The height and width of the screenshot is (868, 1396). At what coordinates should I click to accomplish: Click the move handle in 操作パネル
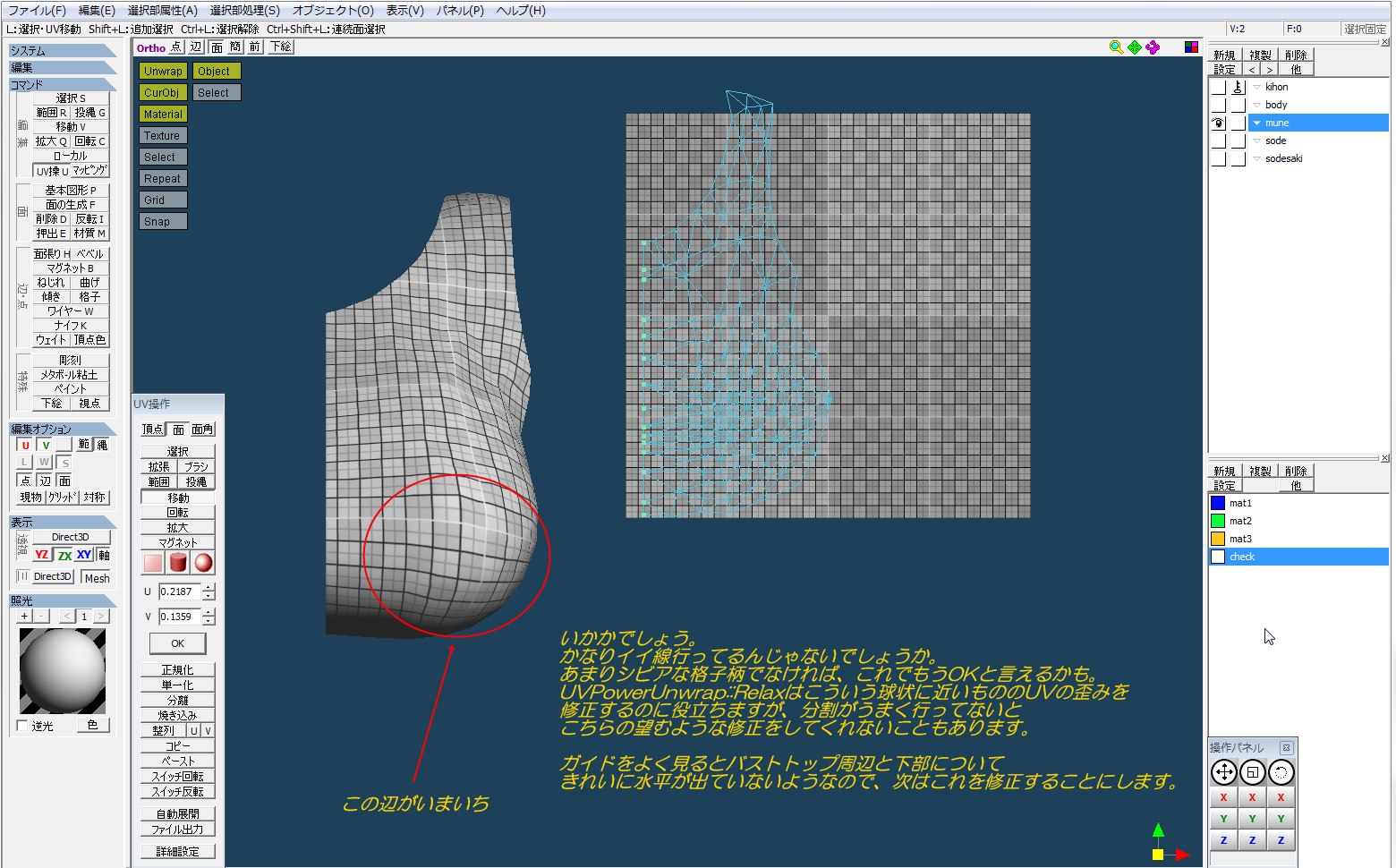pos(1223,772)
